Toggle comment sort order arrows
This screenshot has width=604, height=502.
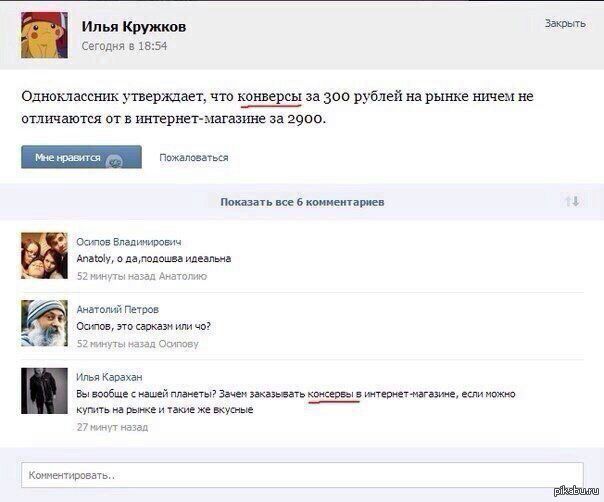pyautogui.click(x=572, y=201)
